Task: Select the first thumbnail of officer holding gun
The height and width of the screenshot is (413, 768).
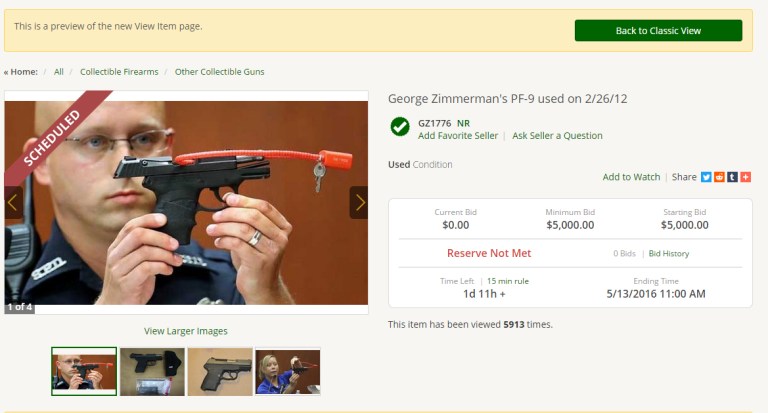Action: coord(84,371)
